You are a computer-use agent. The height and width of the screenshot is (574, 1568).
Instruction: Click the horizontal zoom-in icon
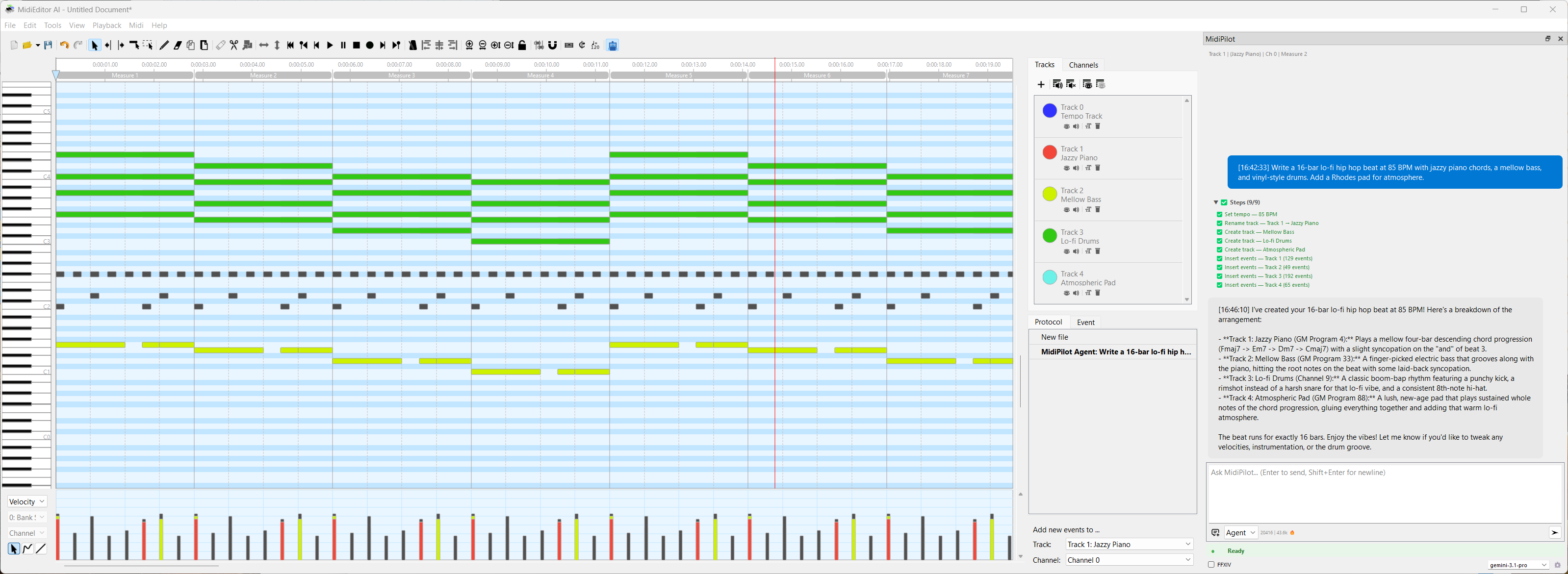tap(469, 46)
